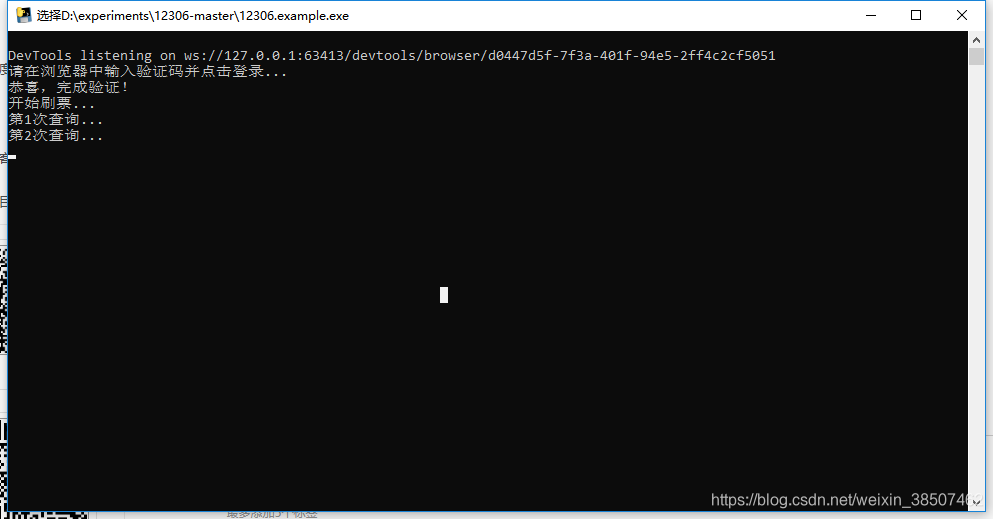
Task: Click the empty vertical scrollbar track
Action: coord(976,278)
